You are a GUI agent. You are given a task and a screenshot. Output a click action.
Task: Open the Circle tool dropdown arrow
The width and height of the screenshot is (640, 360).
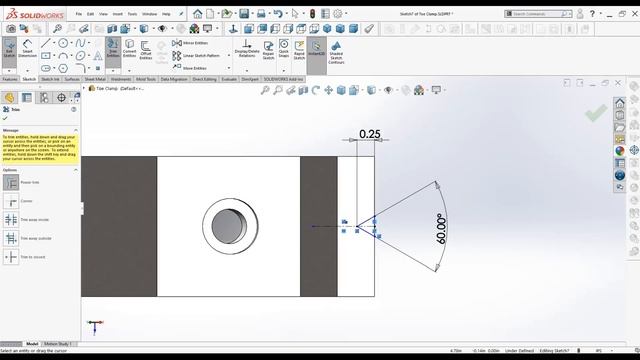(71, 43)
